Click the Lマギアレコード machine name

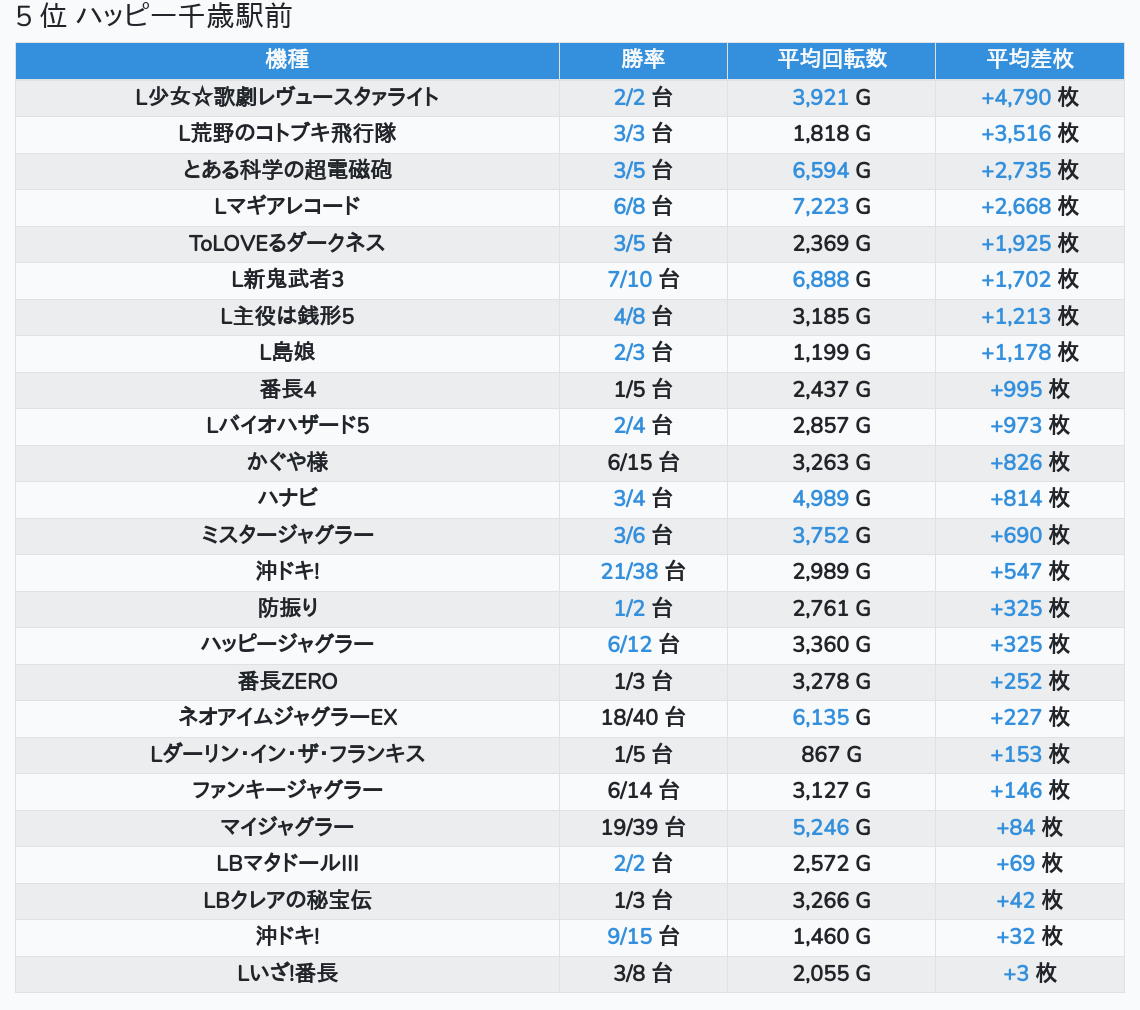click(287, 206)
